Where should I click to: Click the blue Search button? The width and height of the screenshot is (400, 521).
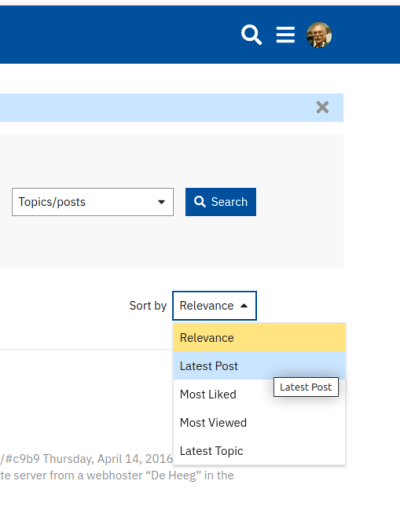tap(221, 202)
